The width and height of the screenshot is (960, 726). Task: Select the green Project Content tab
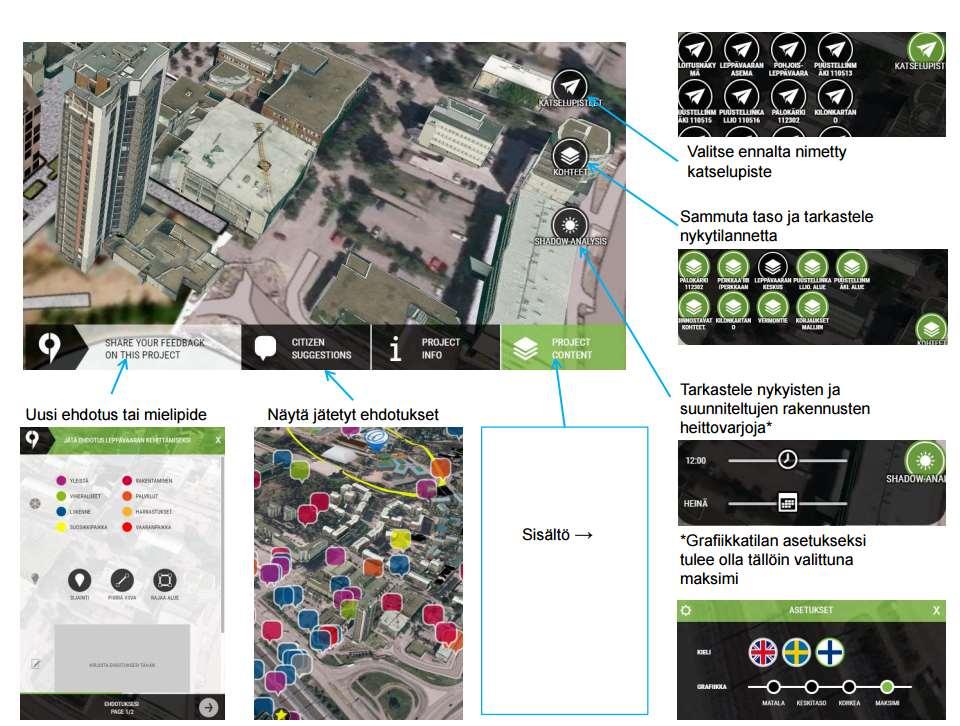tap(563, 348)
